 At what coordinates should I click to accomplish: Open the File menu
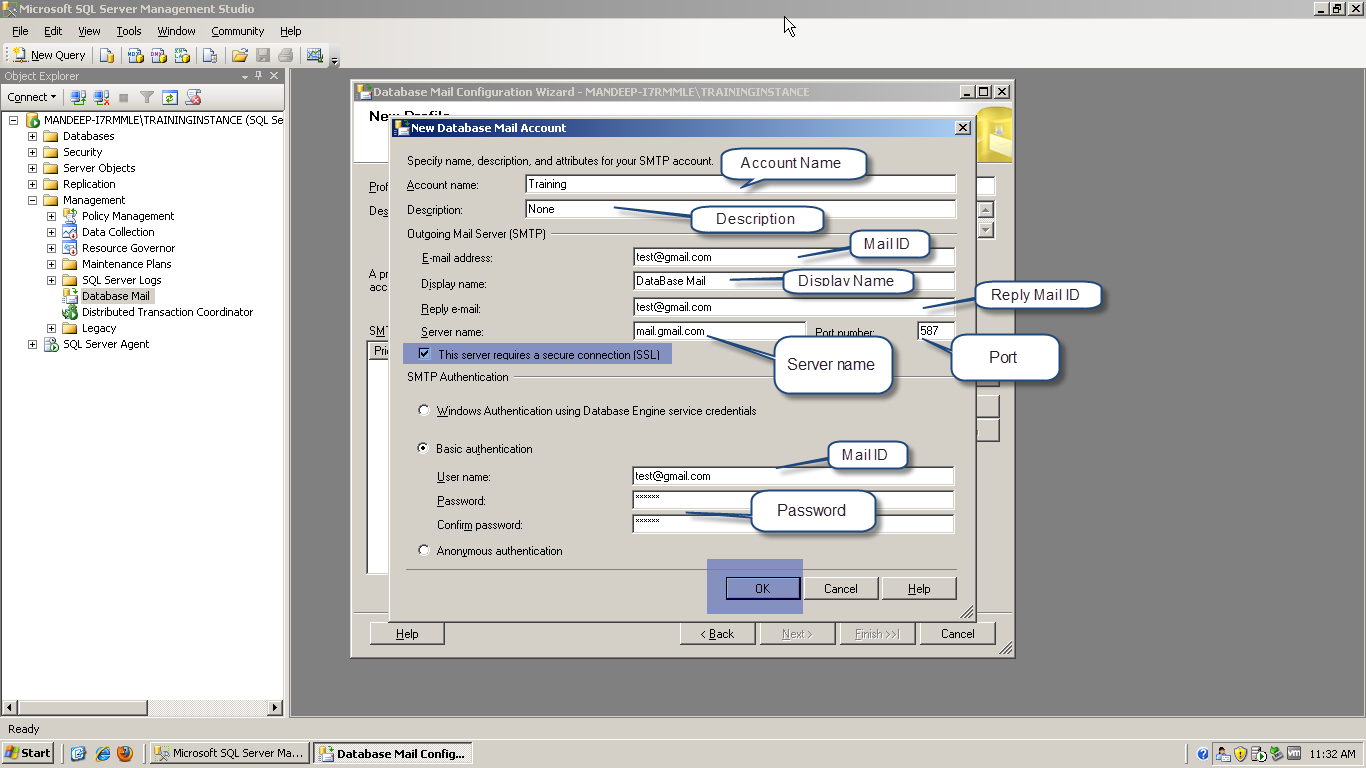point(20,31)
